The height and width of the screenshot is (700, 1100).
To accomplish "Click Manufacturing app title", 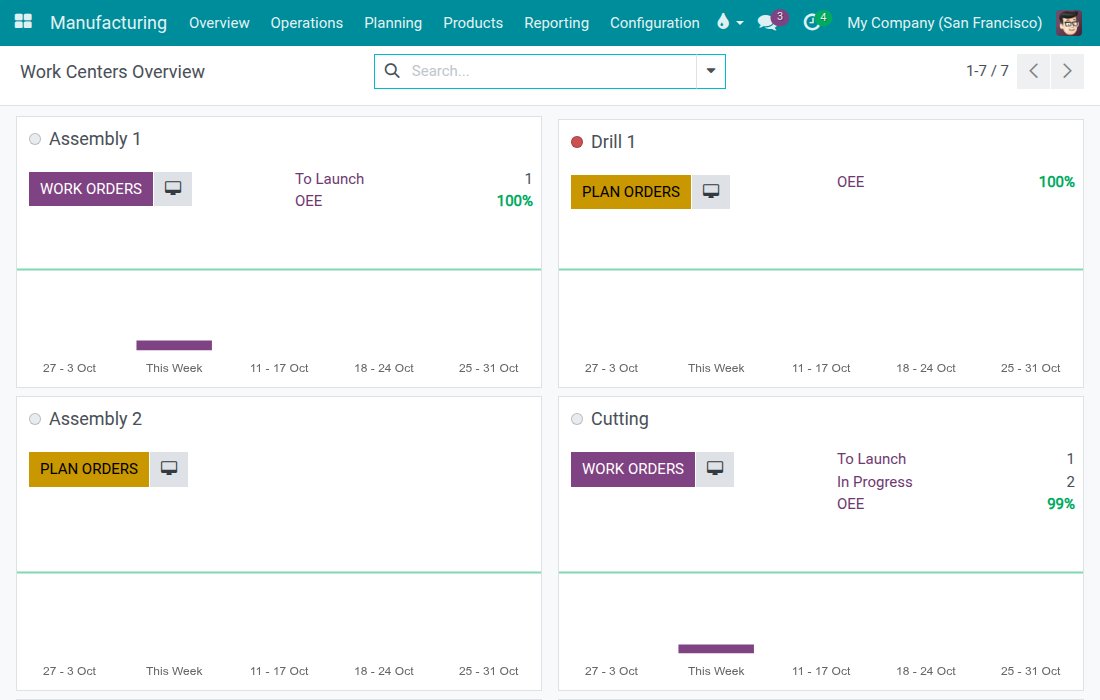I will click(109, 22).
